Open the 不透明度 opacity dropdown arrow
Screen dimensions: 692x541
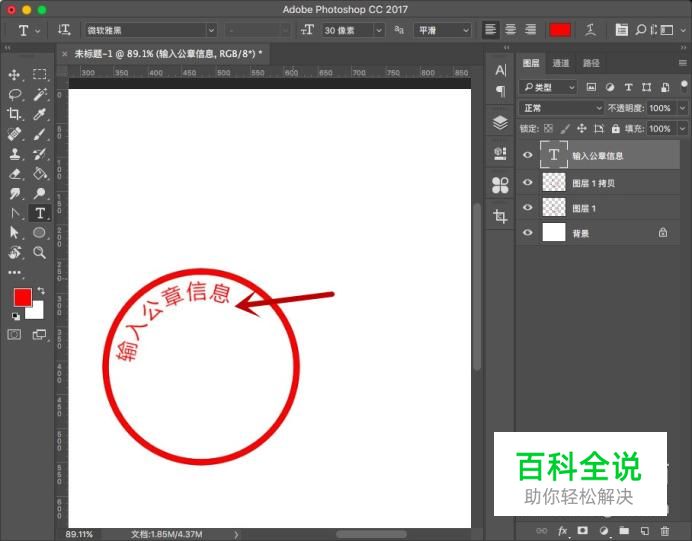(682, 108)
